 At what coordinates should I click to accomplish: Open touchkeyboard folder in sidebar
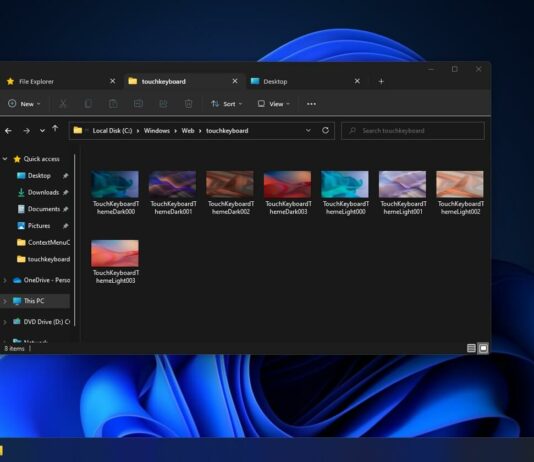pyautogui.click(x=43, y=259)
